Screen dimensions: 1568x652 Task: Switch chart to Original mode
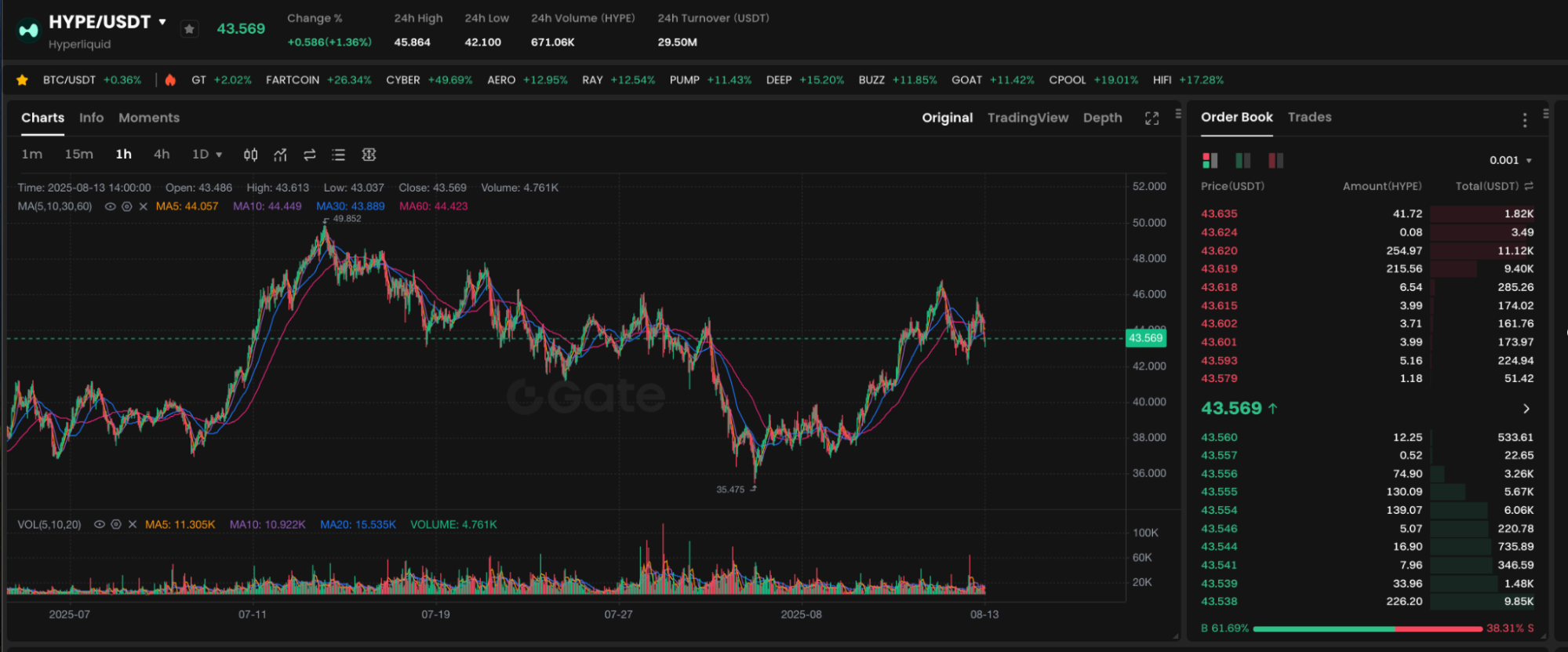pos(947,118)
